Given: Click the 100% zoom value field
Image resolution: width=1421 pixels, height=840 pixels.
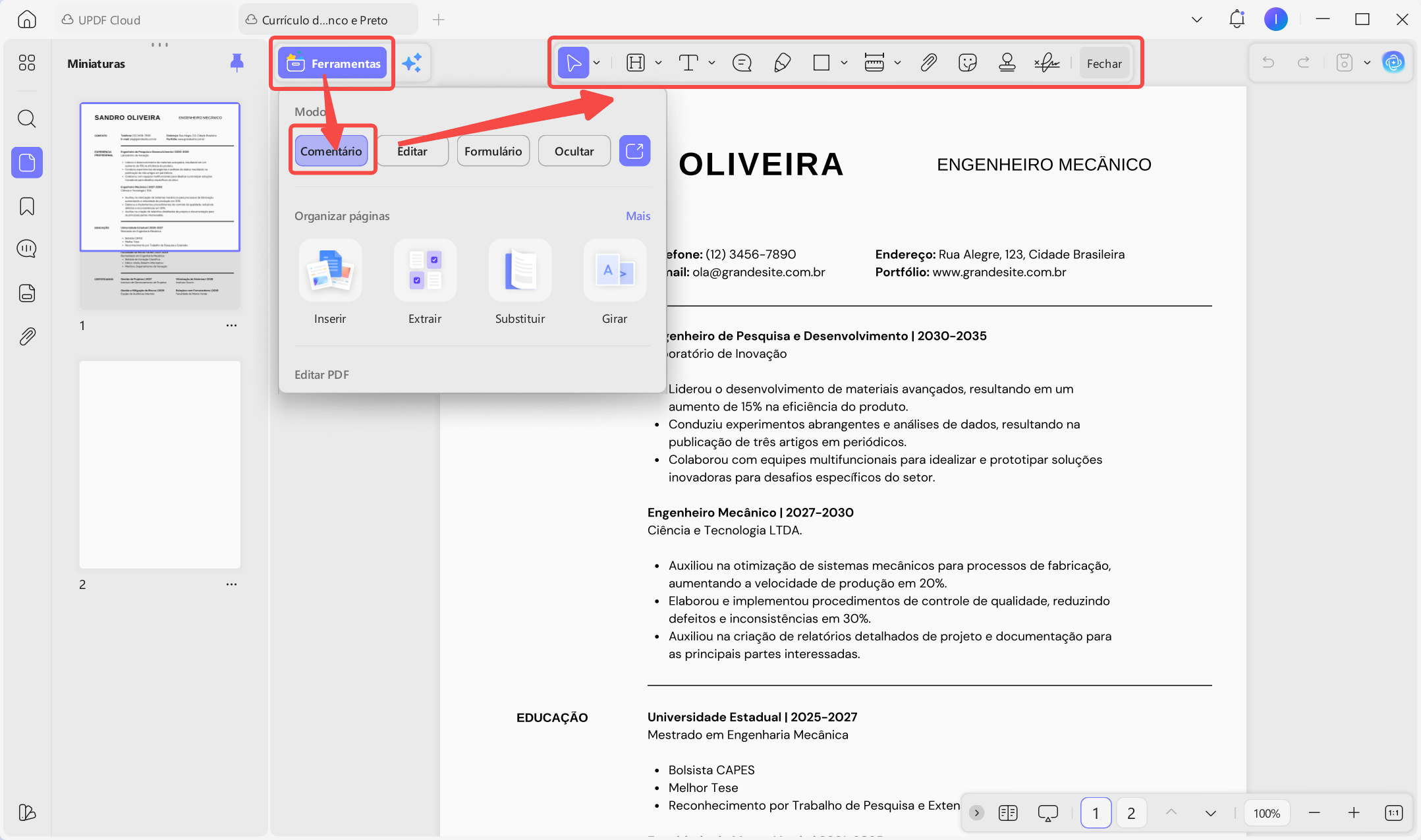Looking at the screenshot, I should point(1266,813).
